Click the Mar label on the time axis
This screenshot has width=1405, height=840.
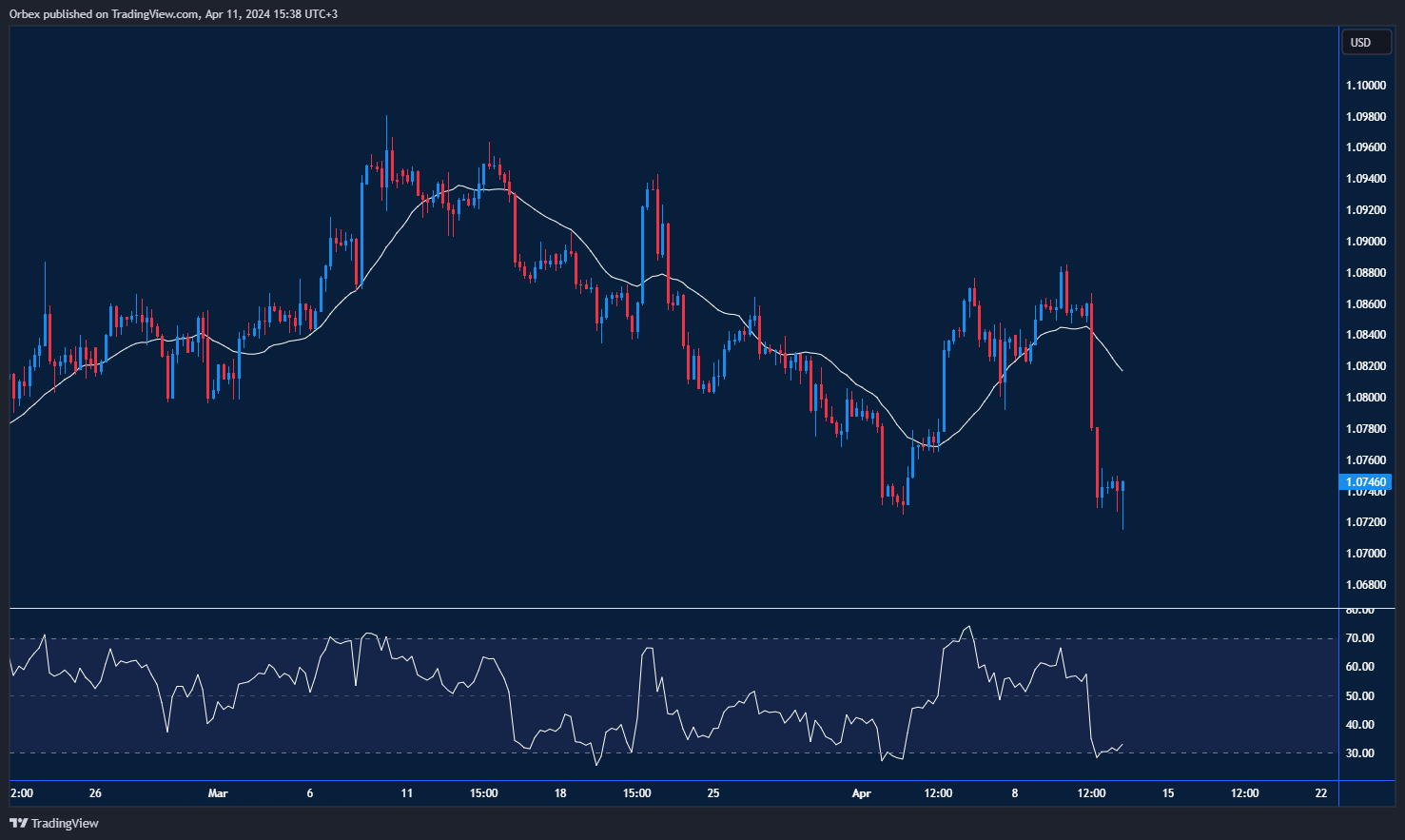click(x=218, y=792)
